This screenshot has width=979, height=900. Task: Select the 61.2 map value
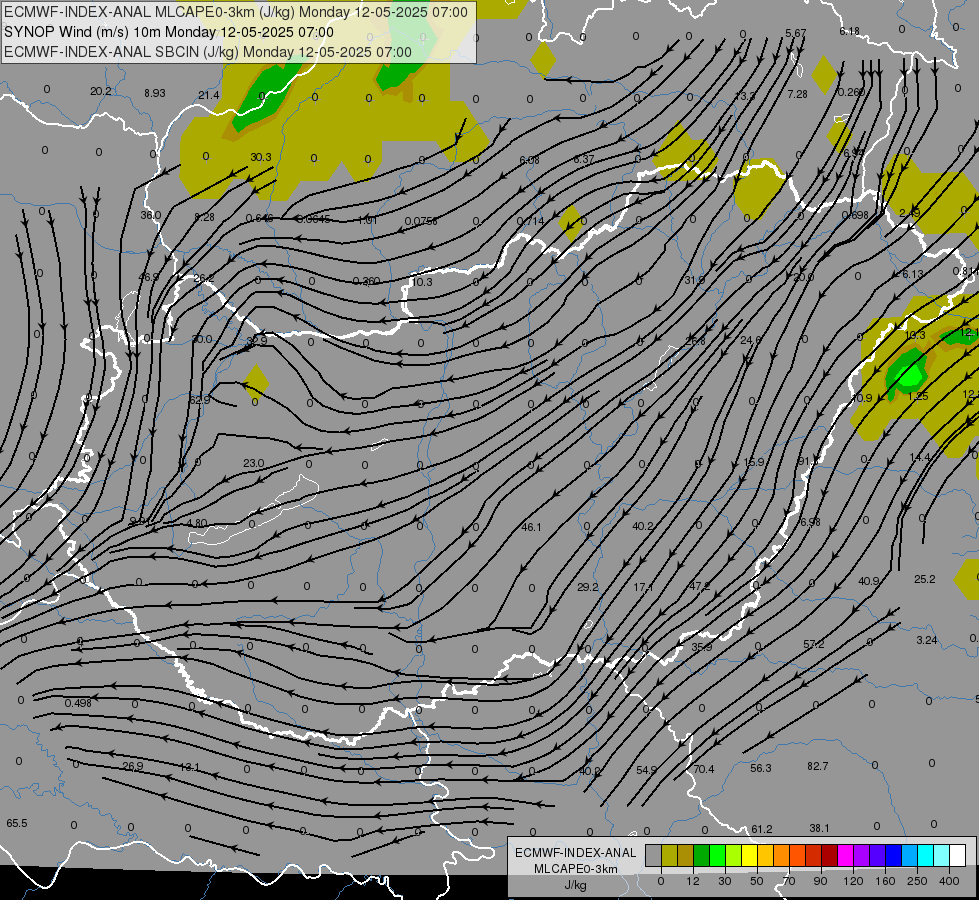pyautogui.click(x=762, y=829)
